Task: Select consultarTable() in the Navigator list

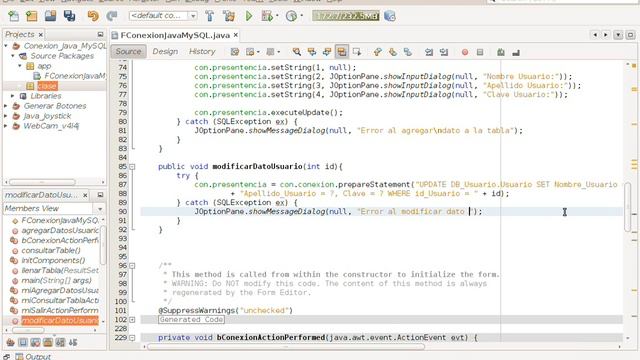Action: point(51,251)
